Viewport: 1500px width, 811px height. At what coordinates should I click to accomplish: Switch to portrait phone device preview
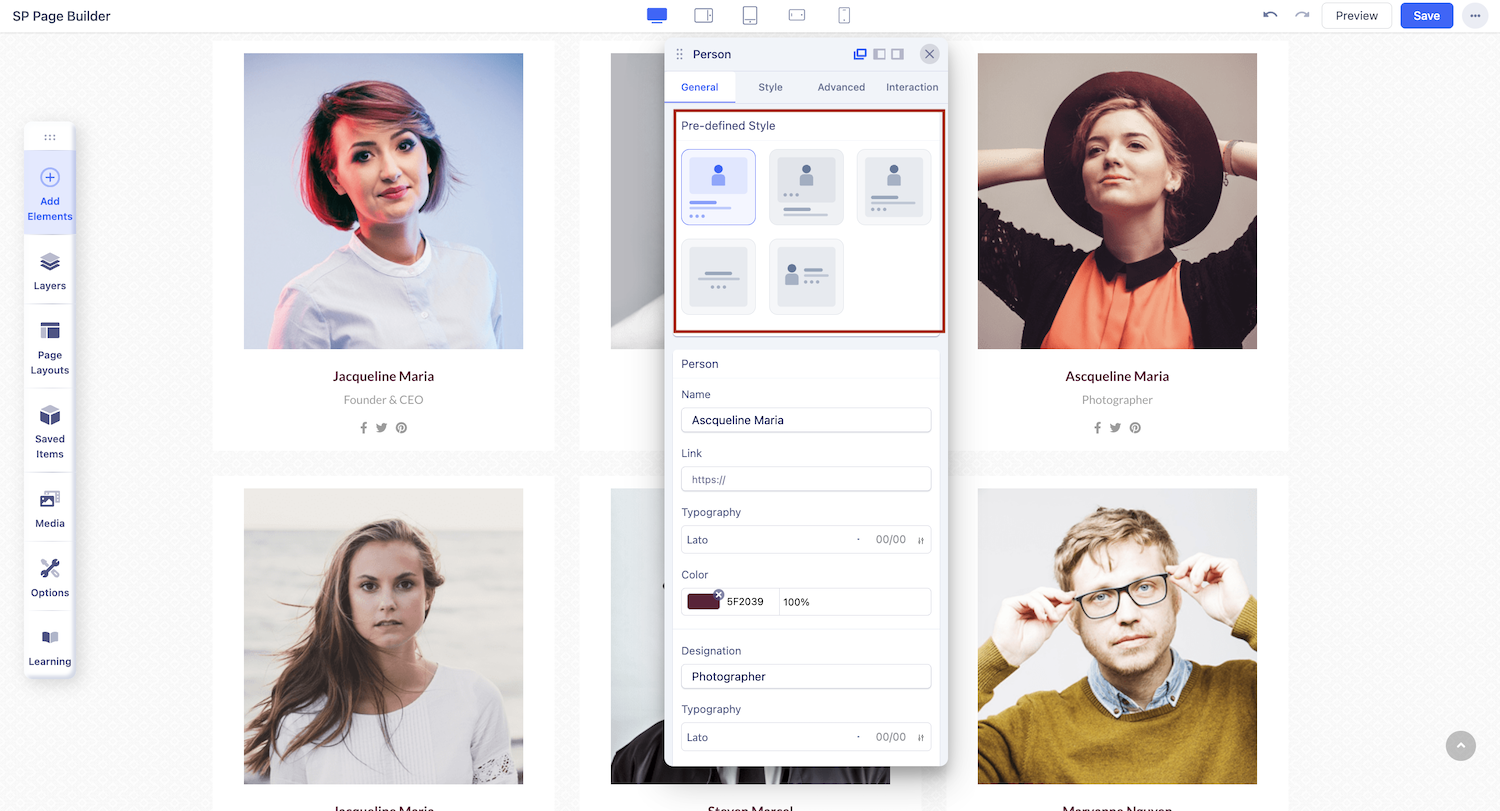(x=844, y=15)
